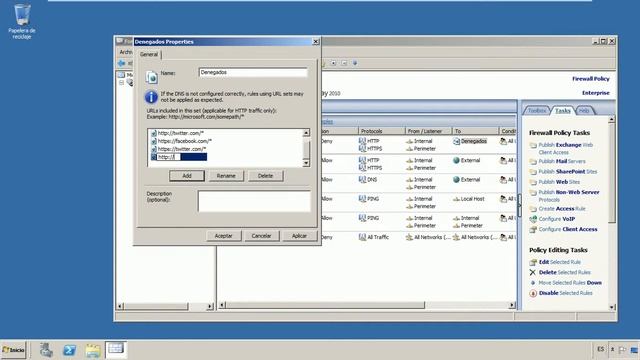Click the ES language indicator in tray
640x360 pixels.
[x=600, y=349]
